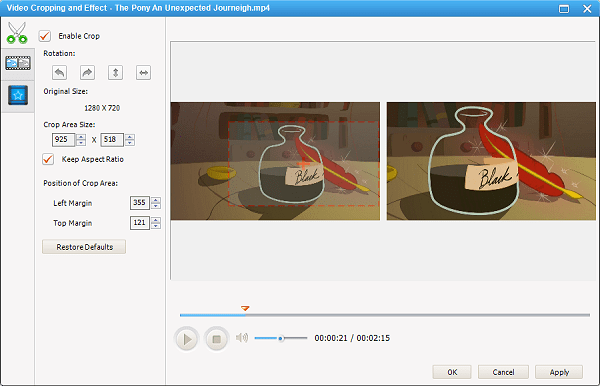Click the Left Margin value field

point(140,203)
